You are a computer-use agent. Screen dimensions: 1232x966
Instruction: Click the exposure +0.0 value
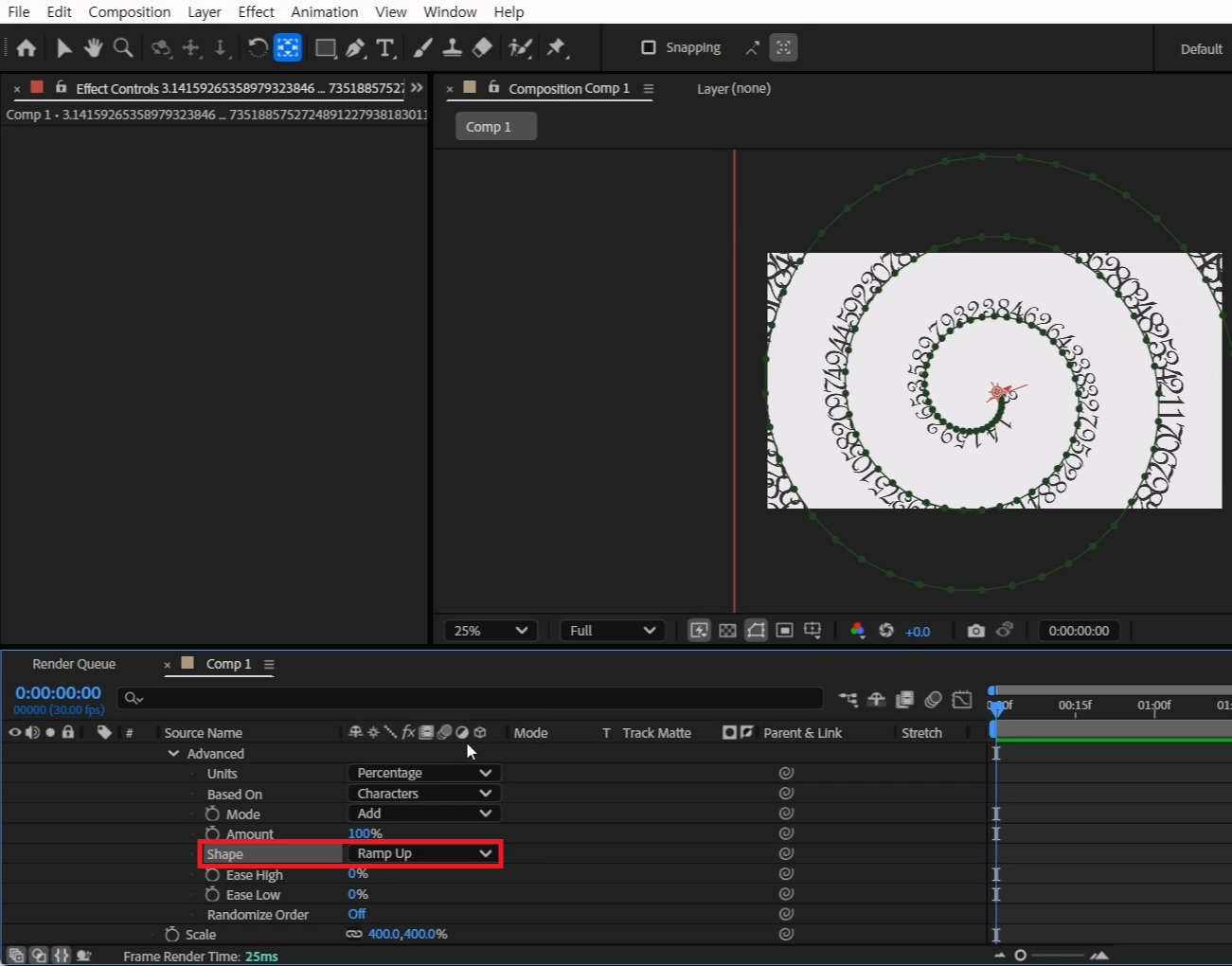(918, 632)
